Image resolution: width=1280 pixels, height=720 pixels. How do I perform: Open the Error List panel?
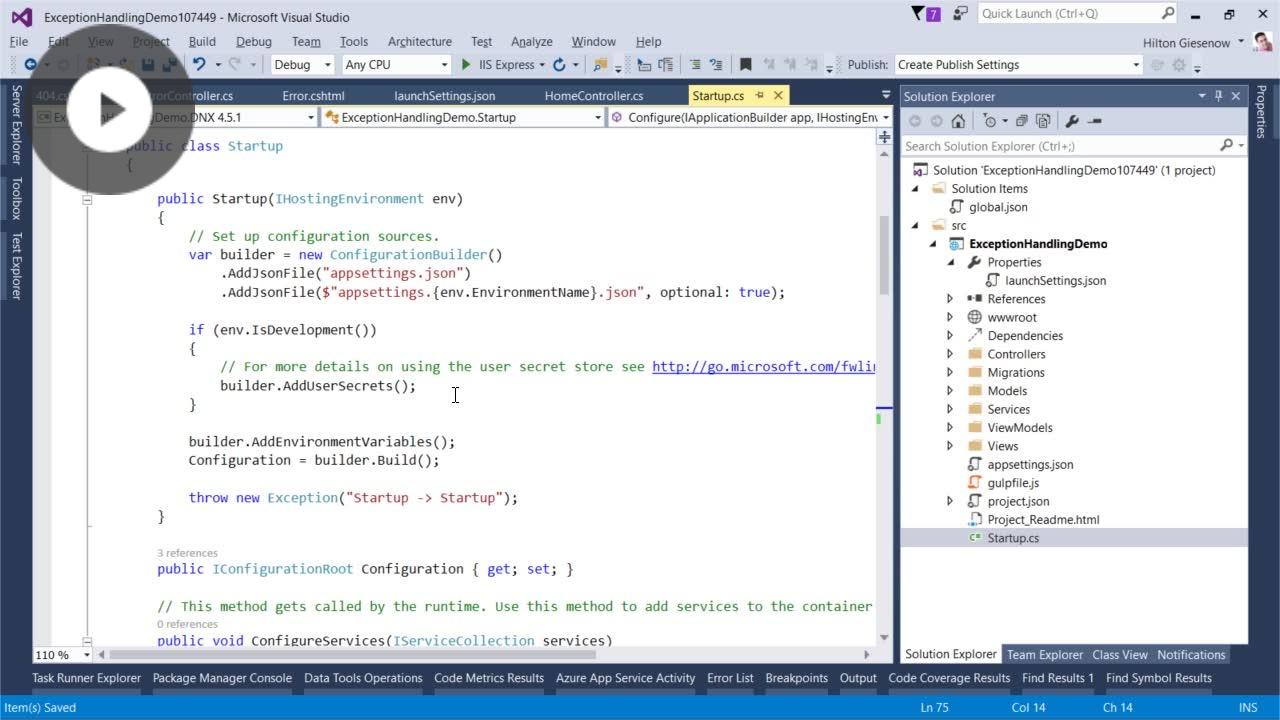730,678
